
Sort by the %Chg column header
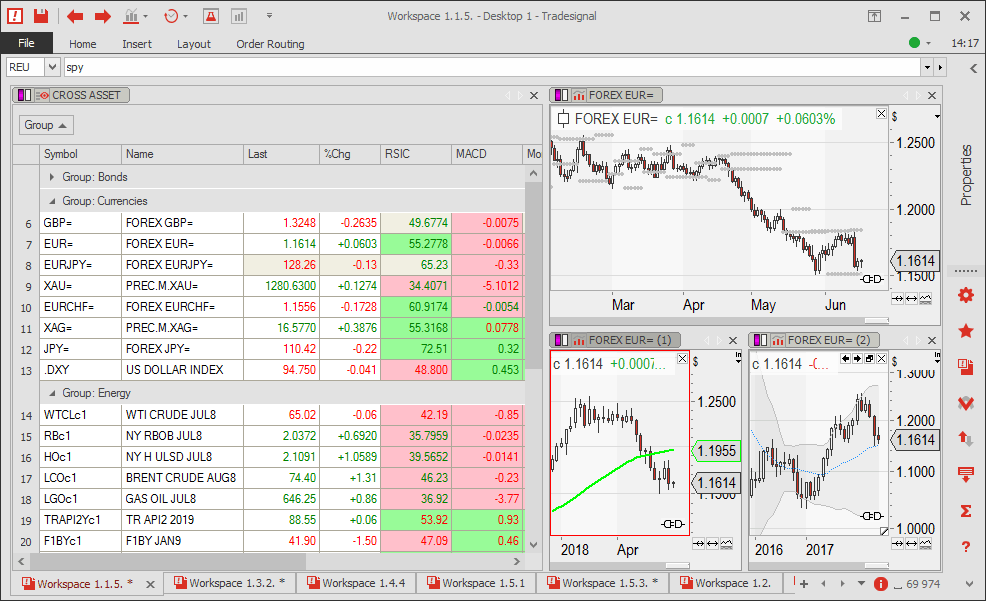point(350,154)
